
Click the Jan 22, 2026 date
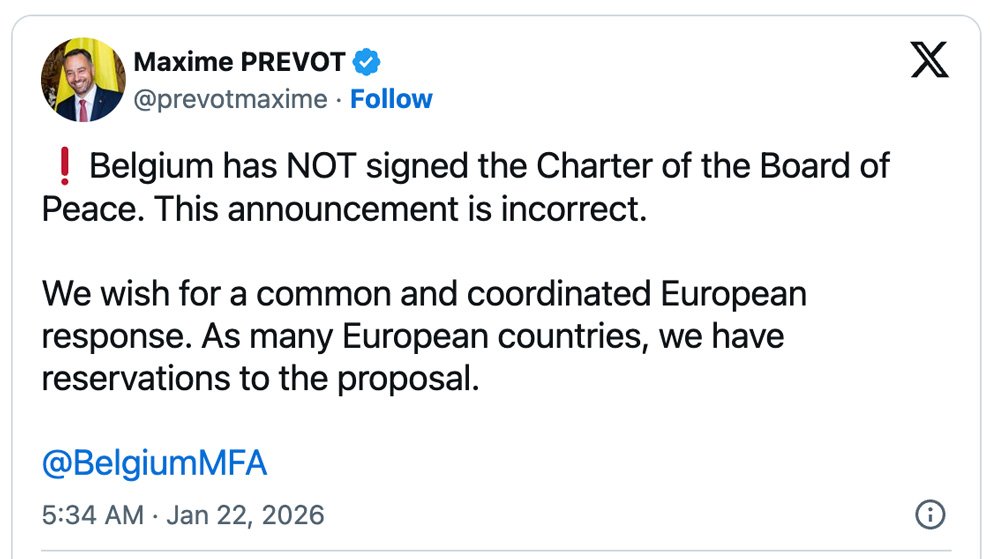(x=245, y=515)
